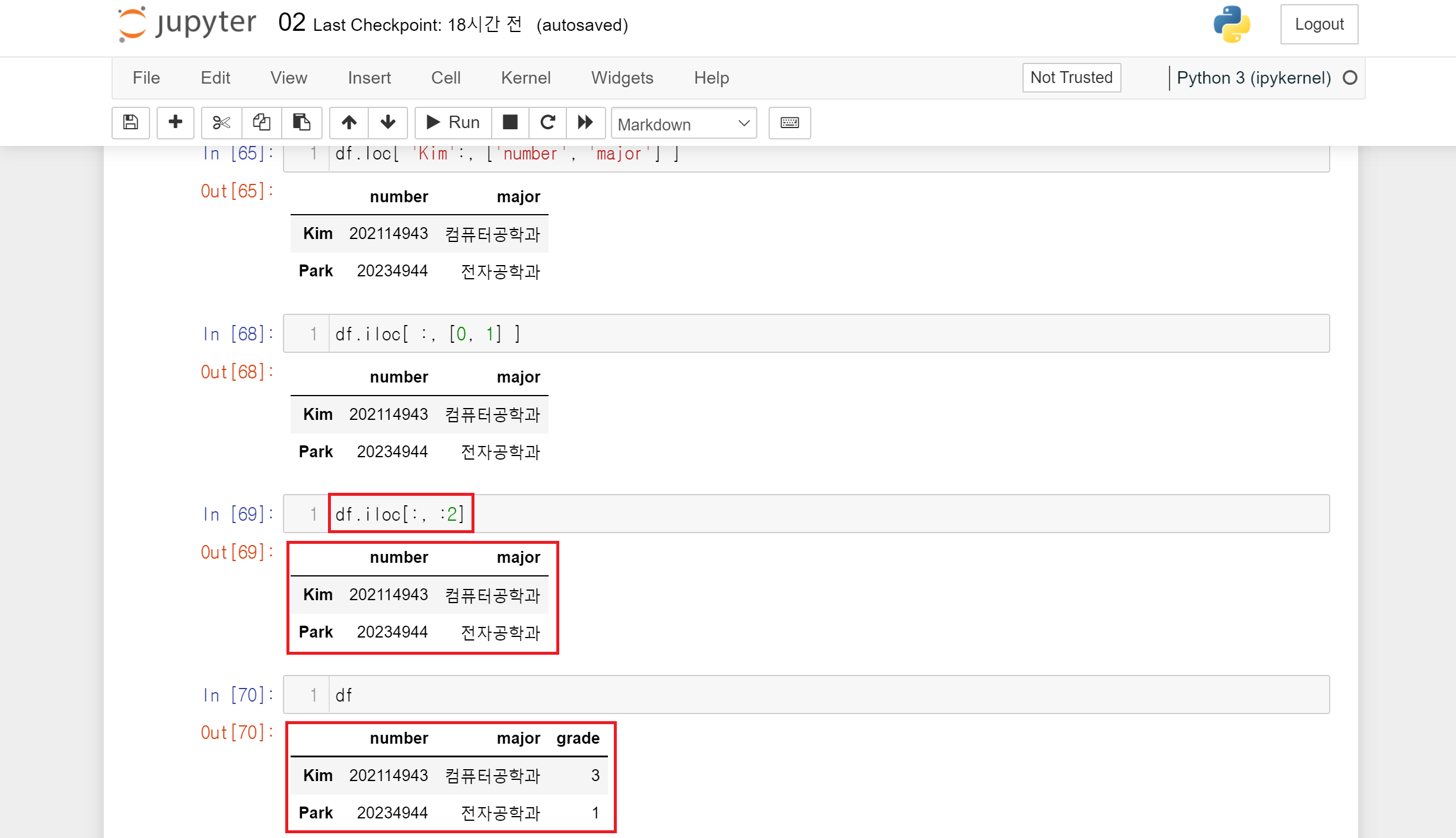Click the Logout button
The image size is (1456, 838).
point(1319,24)
